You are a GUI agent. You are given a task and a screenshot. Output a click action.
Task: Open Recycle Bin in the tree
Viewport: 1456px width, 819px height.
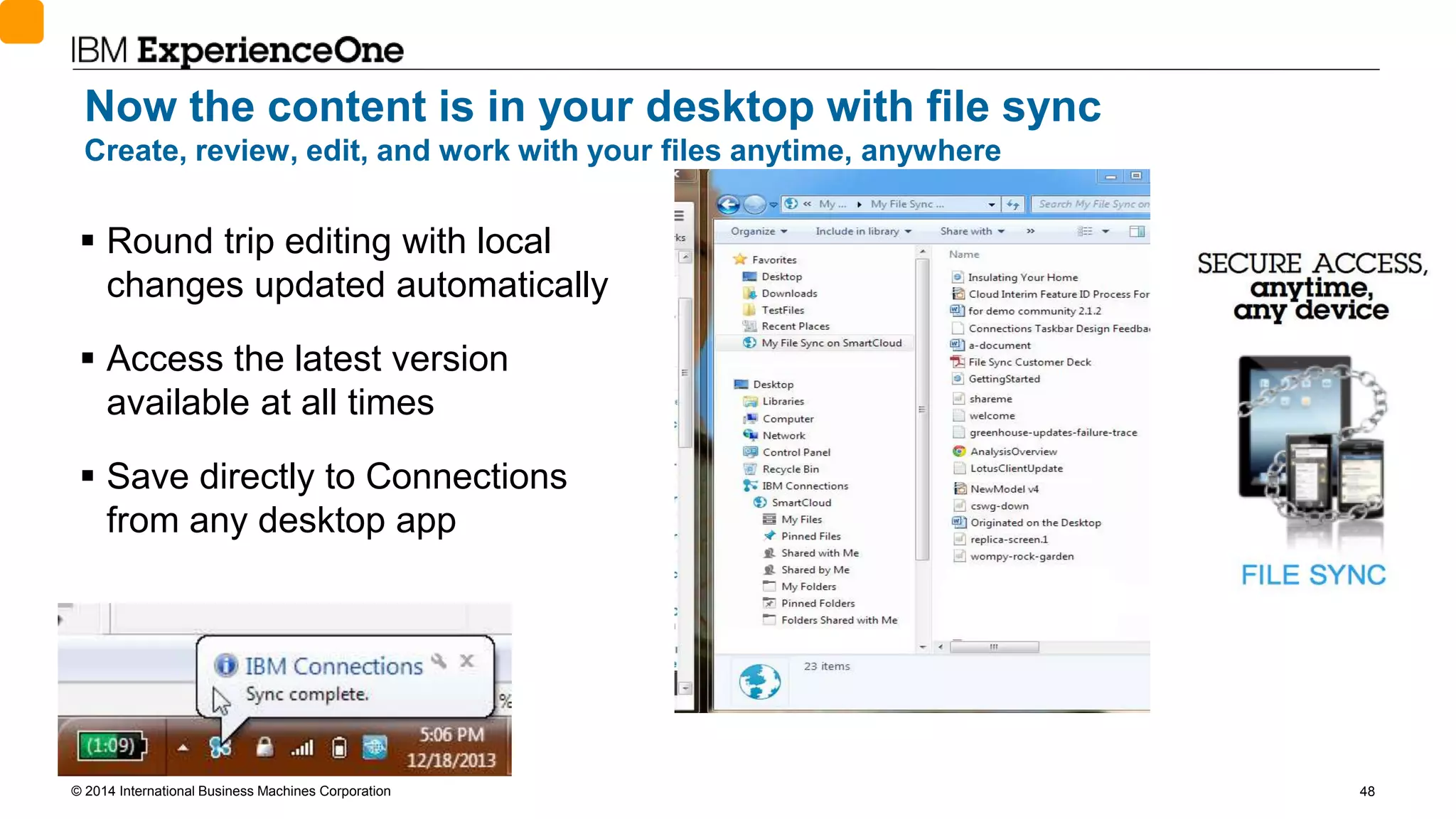[781, 469]
